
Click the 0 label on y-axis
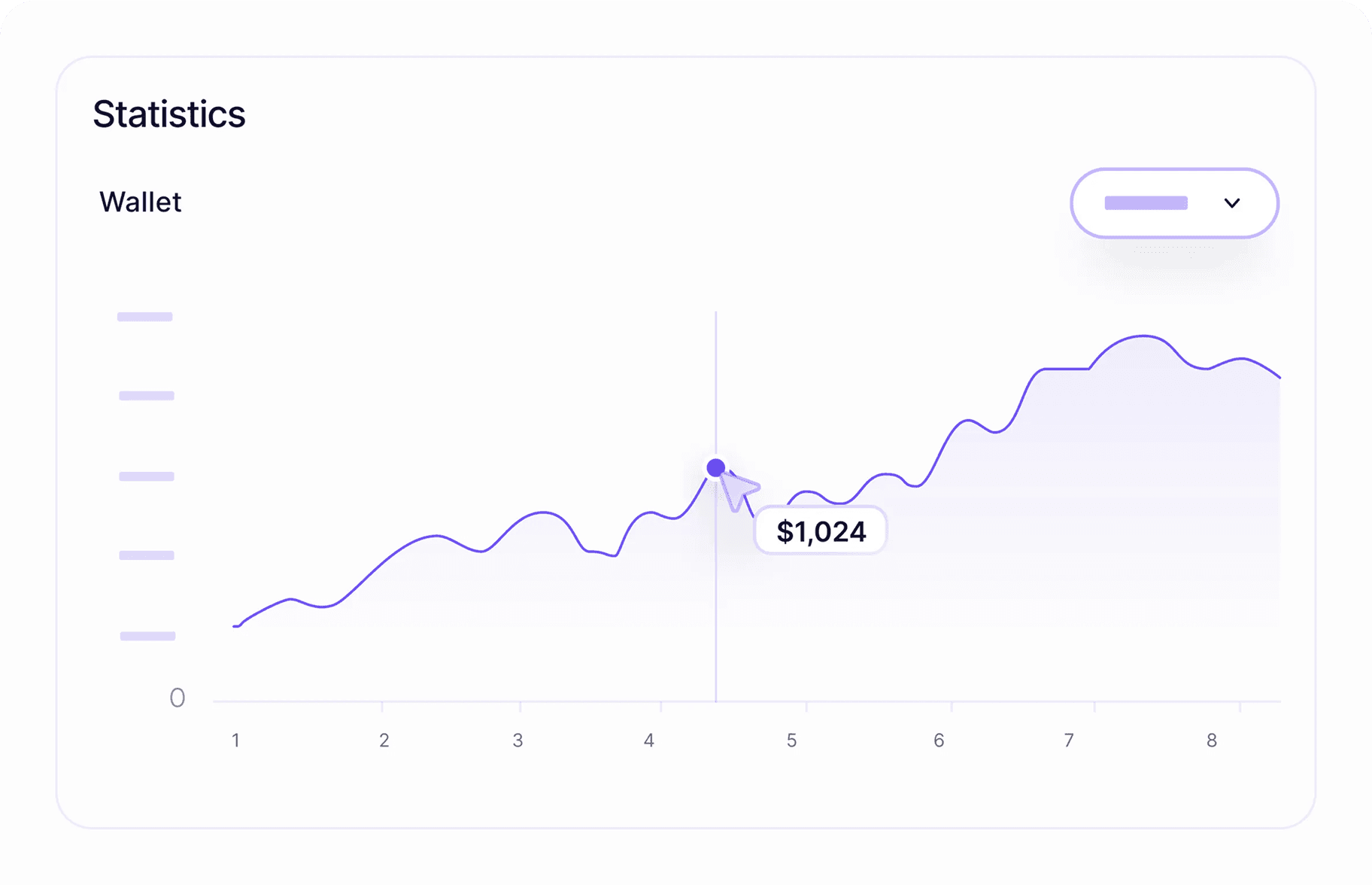coord(178,698)
